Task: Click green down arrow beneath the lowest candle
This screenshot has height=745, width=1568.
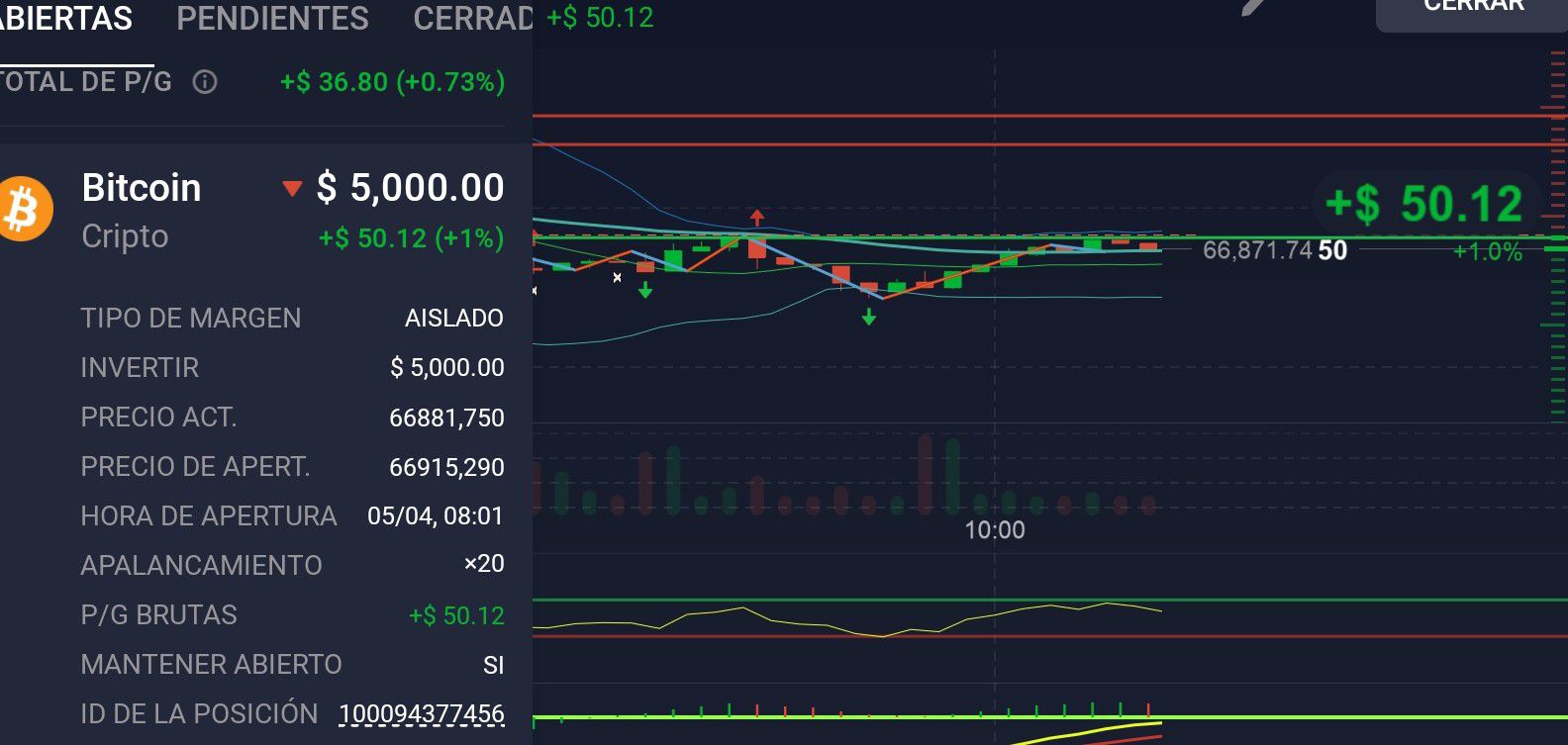Action: pyautogui.click(x=868, y=317)
